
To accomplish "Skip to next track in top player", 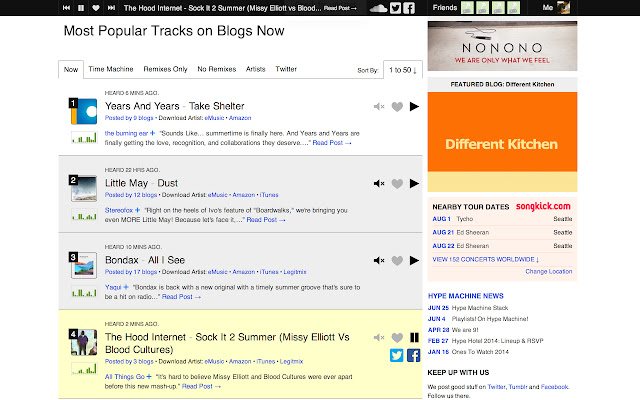I will (110, 8).
